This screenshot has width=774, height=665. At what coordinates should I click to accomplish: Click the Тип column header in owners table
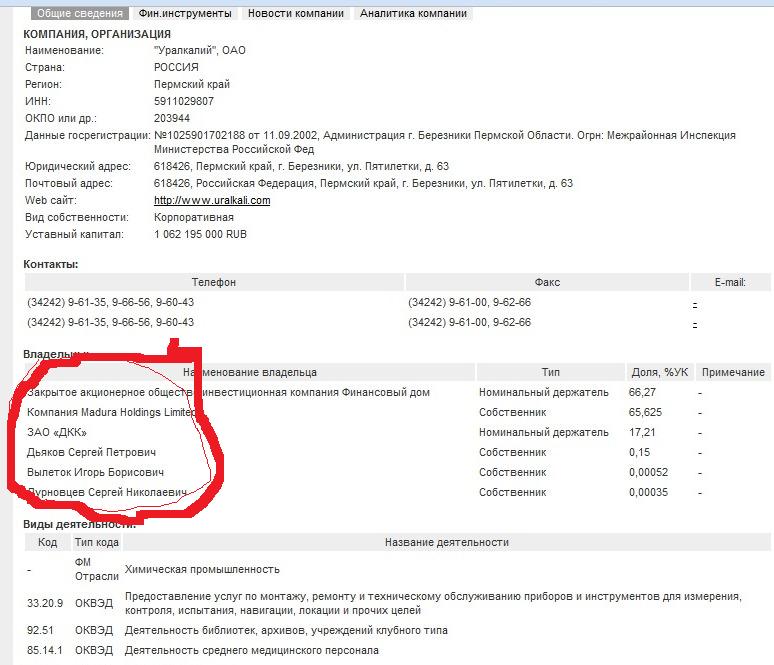pos(551,372)
